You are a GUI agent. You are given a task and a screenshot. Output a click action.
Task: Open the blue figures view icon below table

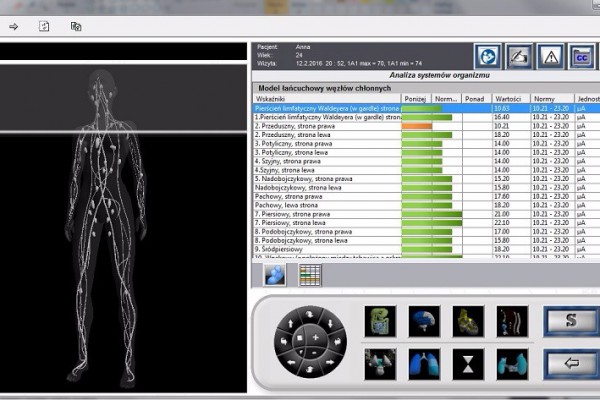[274, 275]
